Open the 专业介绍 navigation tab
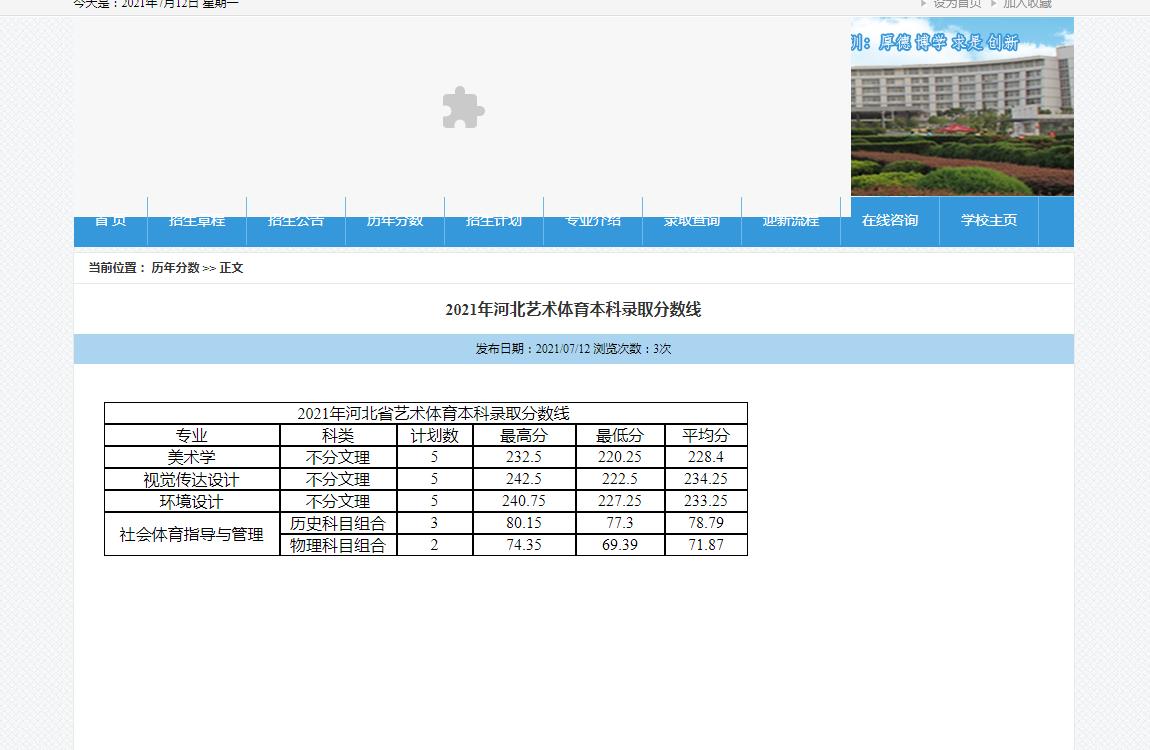This screenshot has height=750, width=1150. pos(593,221)
